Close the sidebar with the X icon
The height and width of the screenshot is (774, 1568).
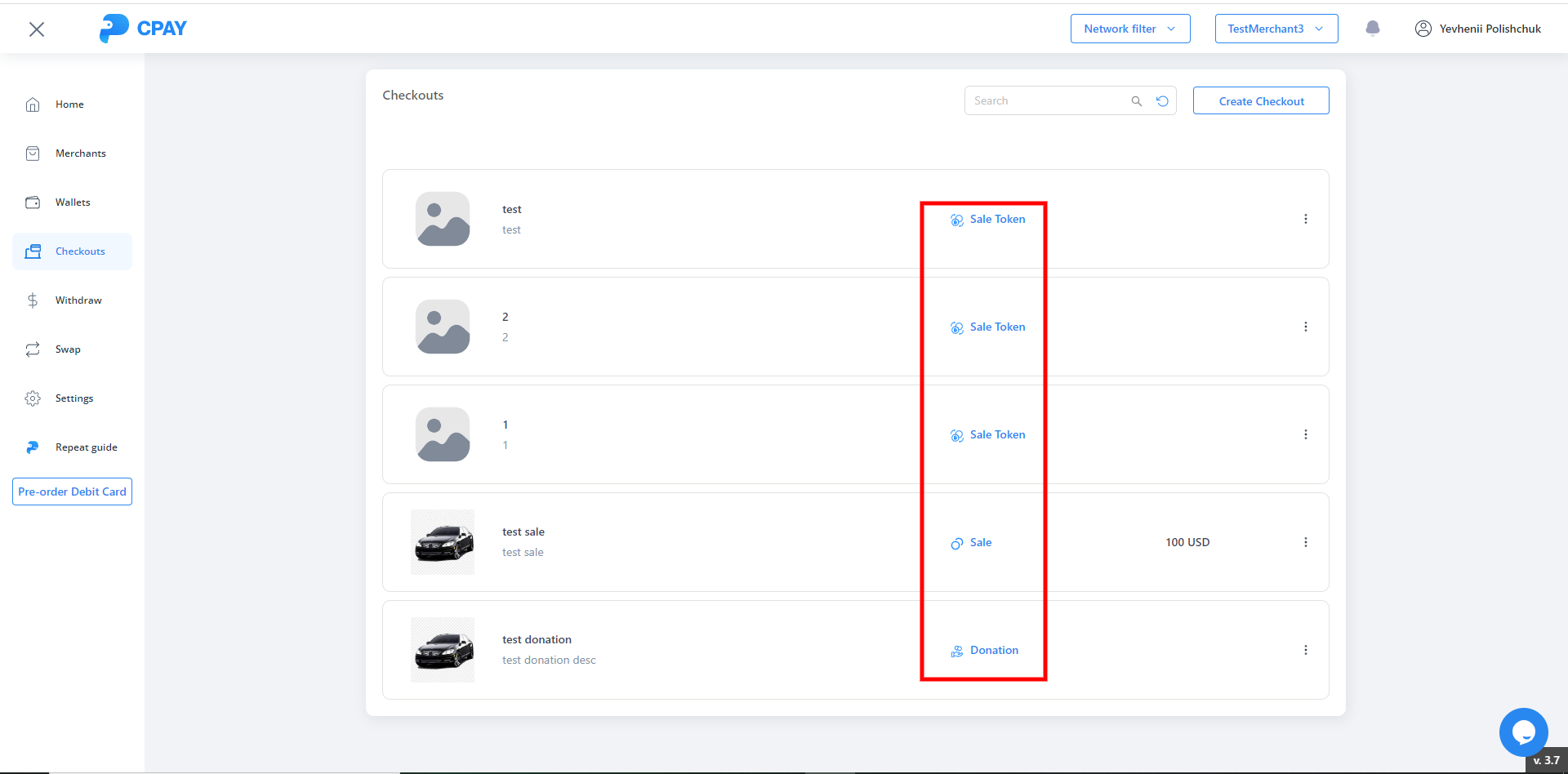pos(37,29)
